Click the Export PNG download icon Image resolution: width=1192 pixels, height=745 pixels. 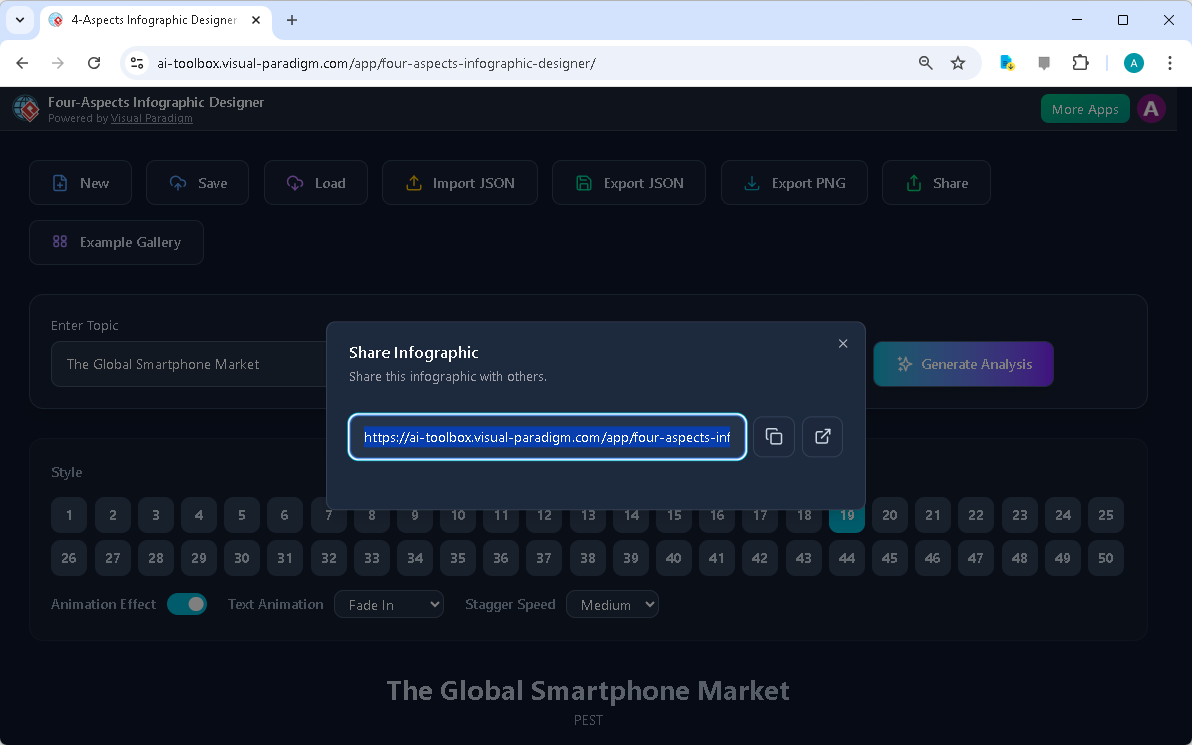point(751,182)
